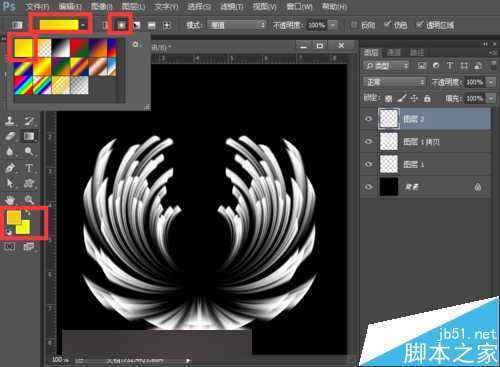Select the Hand tool
This screenshot has height=367, width=500.
(x=10, y=200)
